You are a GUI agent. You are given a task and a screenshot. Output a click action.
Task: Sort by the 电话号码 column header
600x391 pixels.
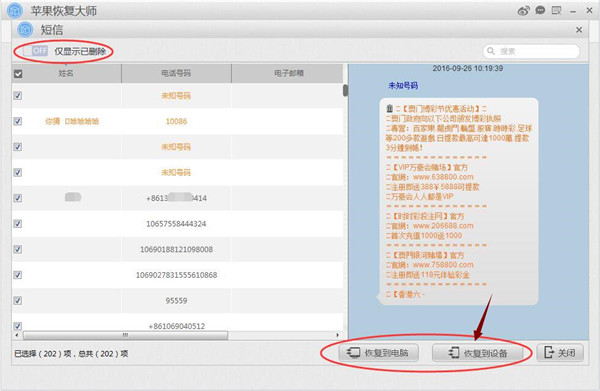176,73
